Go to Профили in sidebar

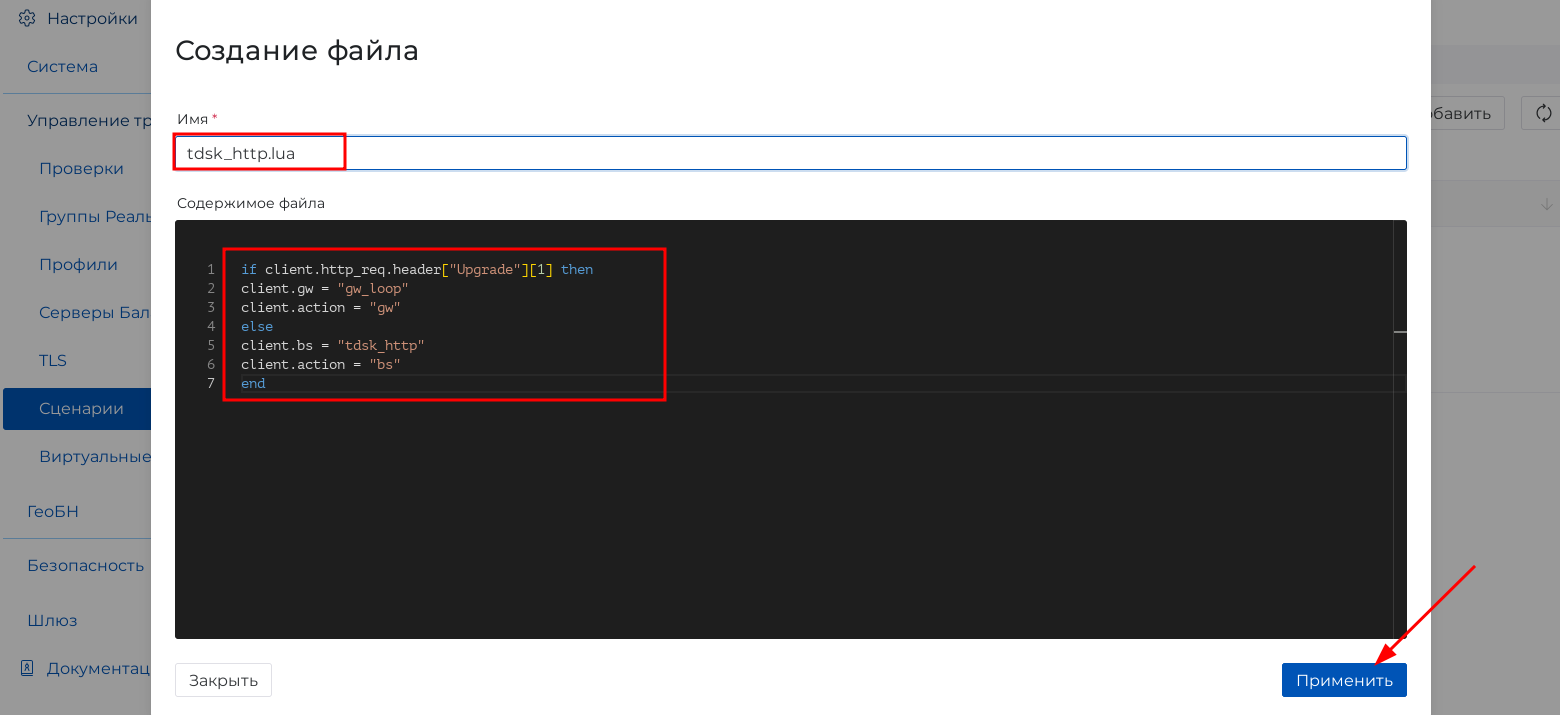(x=78, y=265)
